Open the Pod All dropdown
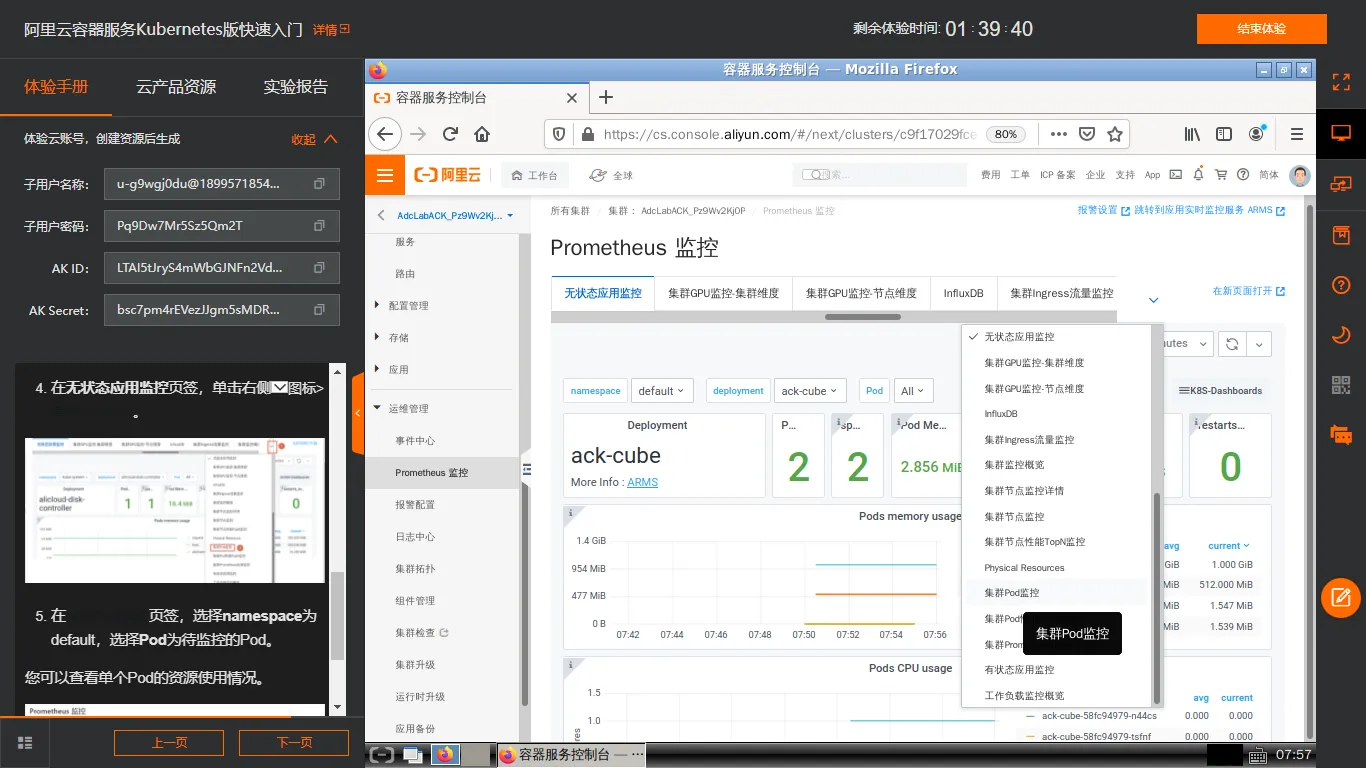The width and height of the screenshot is (1366, 768). [x=913, y=391]
